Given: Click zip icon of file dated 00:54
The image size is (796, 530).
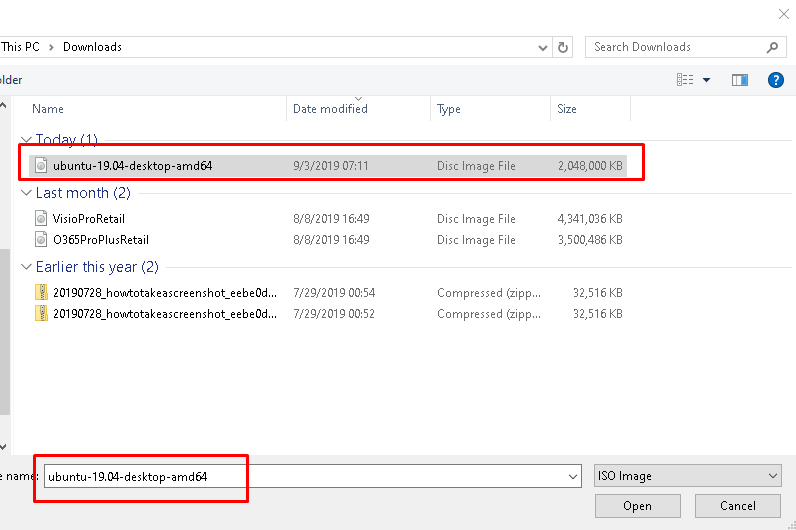Looking at the screenshot, I should click(x=41, y=292).
